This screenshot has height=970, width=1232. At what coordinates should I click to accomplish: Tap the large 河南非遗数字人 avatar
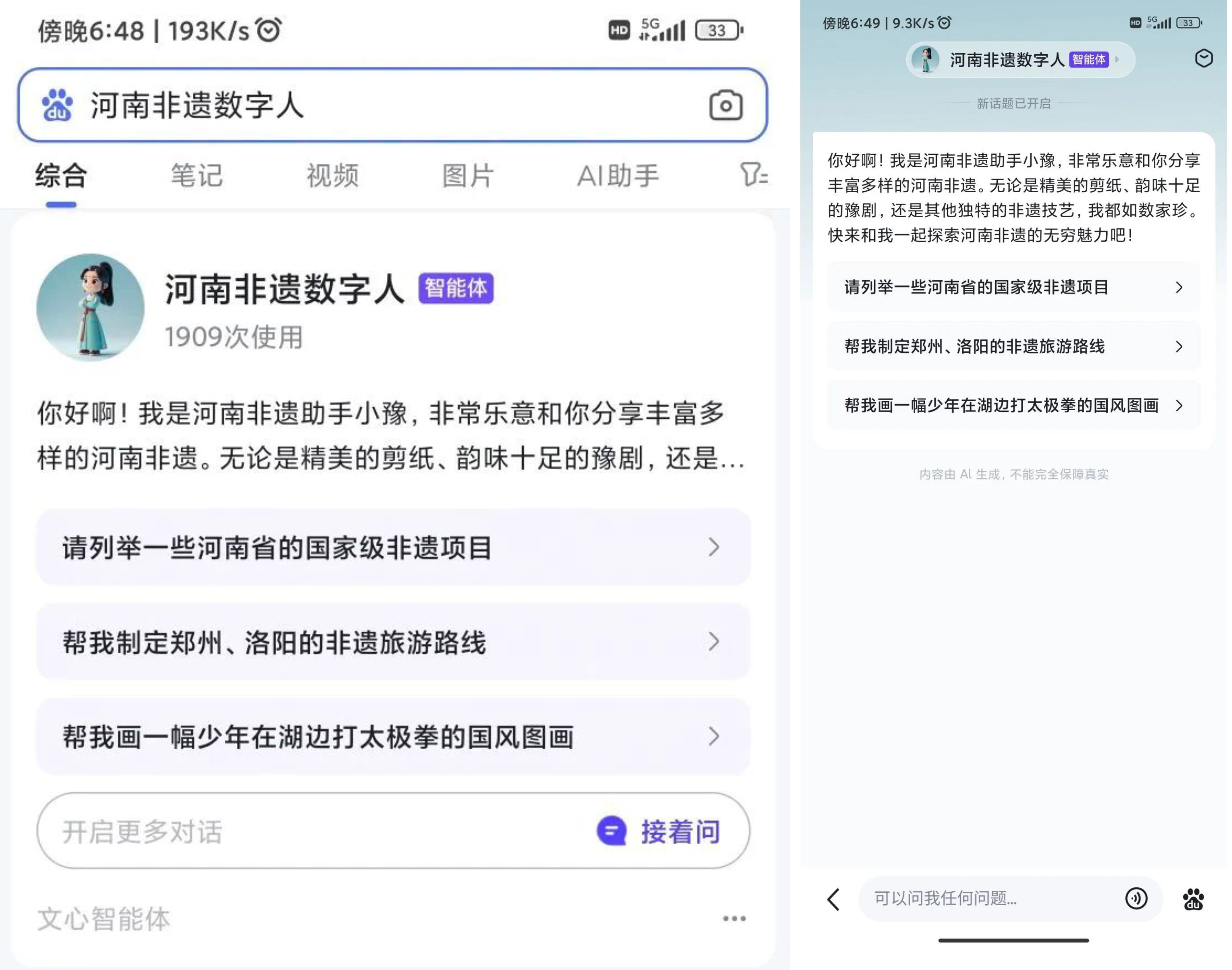[90, 307]
